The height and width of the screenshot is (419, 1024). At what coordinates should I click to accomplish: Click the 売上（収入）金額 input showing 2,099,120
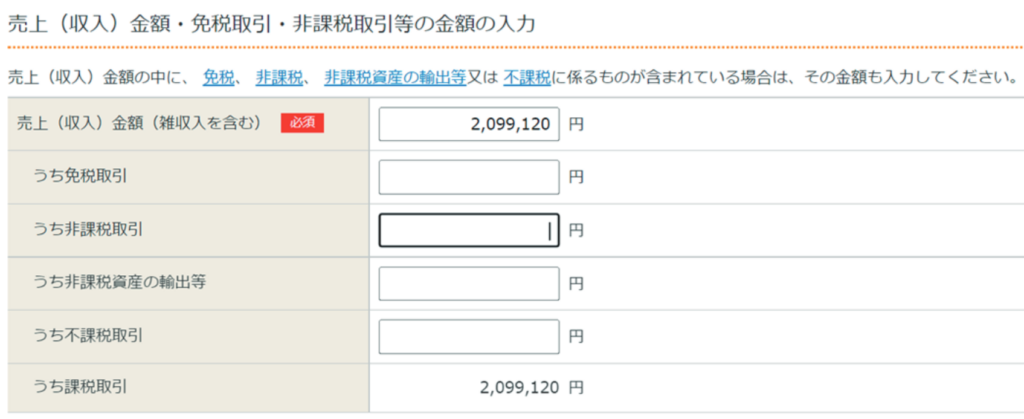pos(469,125)
